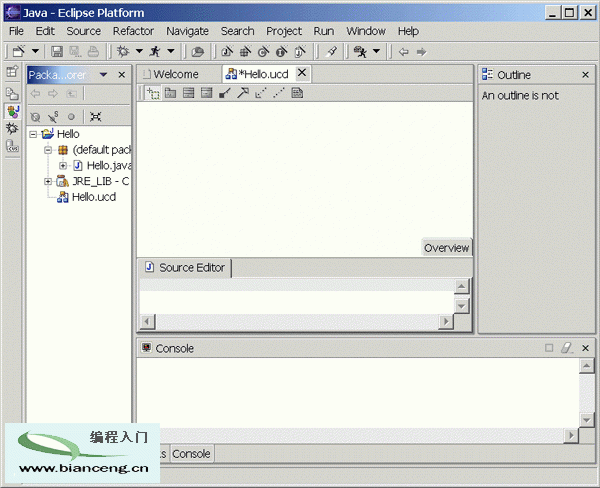The image size is (600, 488).
Task: Click the Save As toolbar icon
Action: [75, 51]
